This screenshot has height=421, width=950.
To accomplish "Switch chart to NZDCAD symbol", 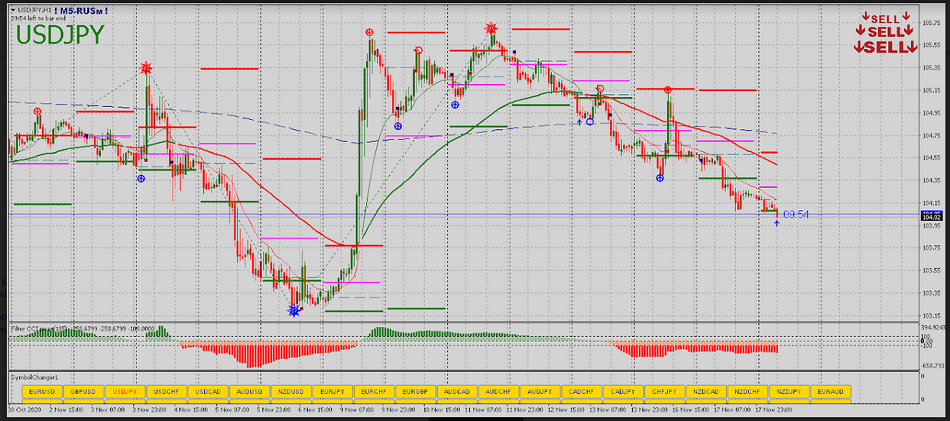I will (705, 392).
